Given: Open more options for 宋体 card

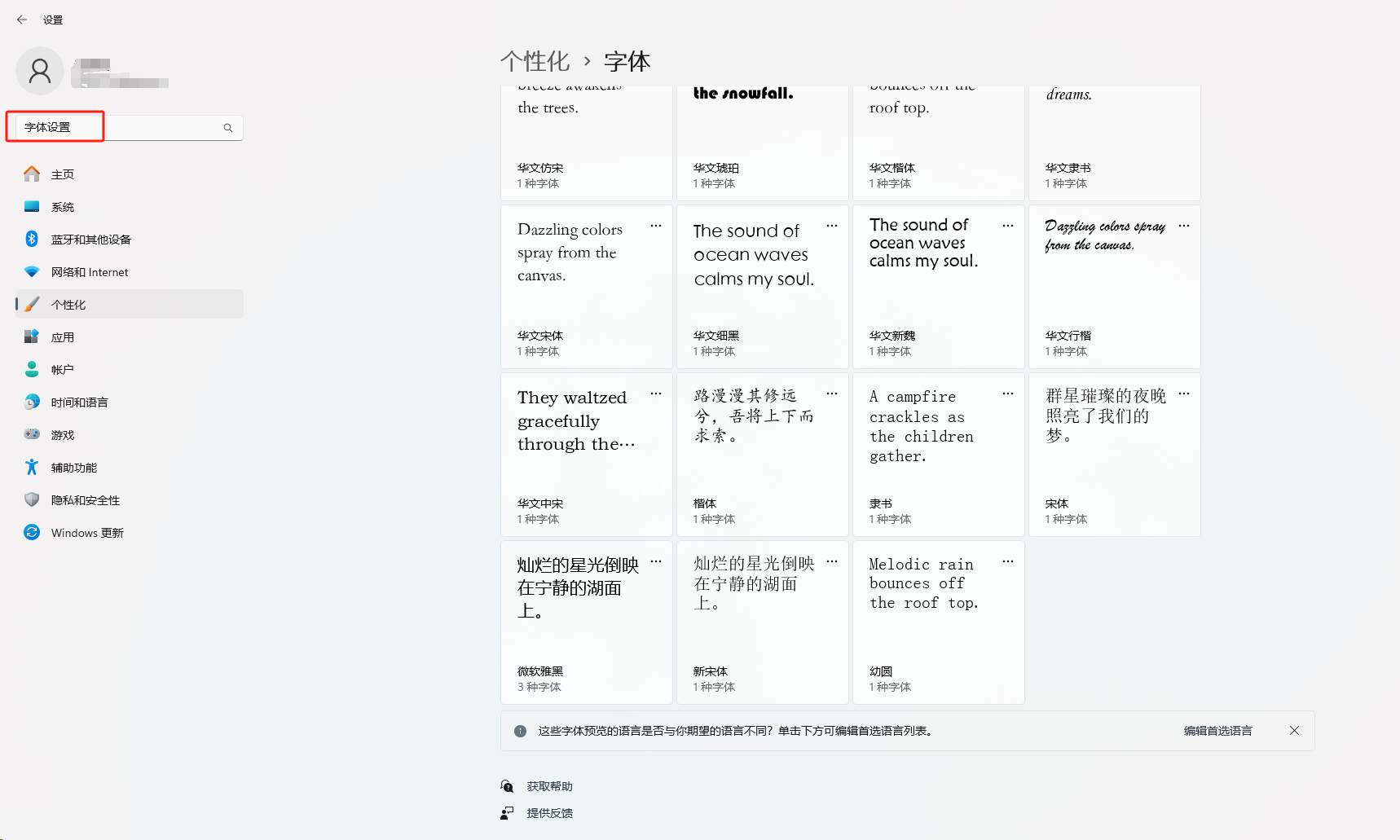Looking at the screenshot, I should pos(1184,394).
